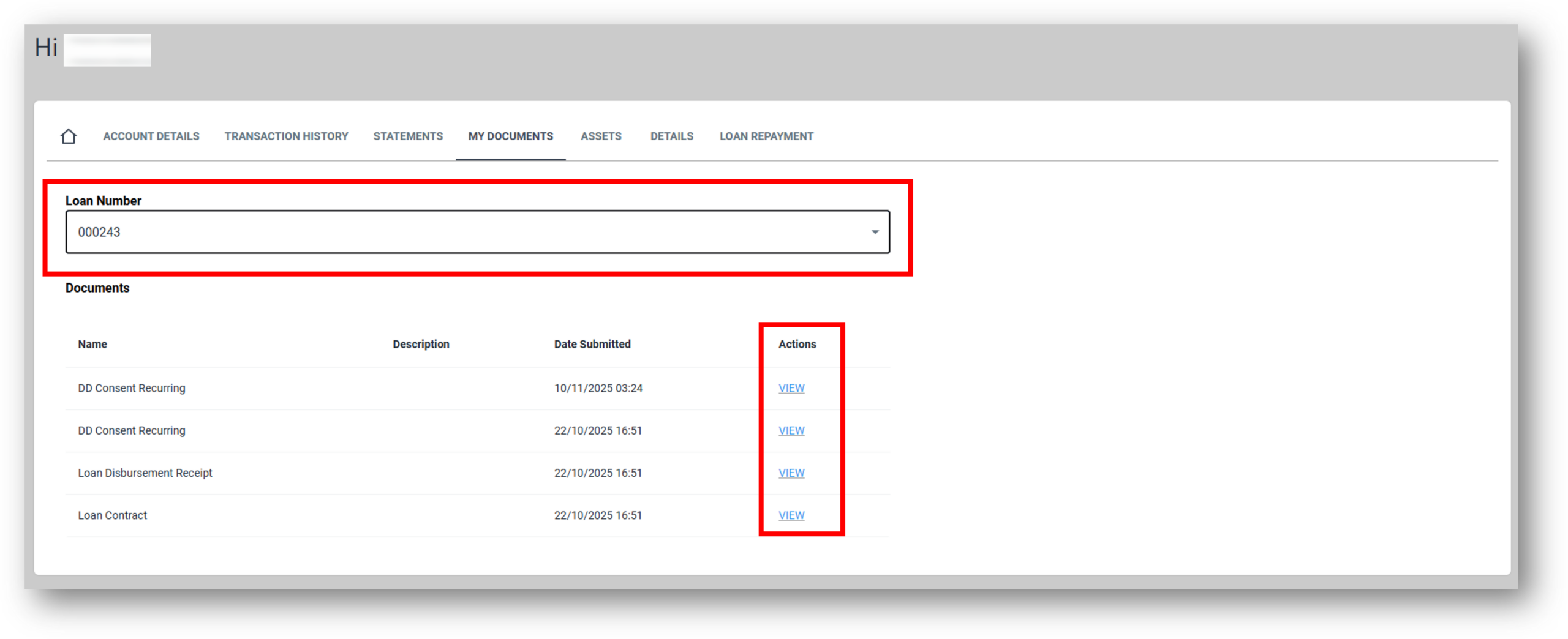Click the Date Submitted column header
Image resolution: width=1568 pixels, height=639 pixels.
coord(592,344)
